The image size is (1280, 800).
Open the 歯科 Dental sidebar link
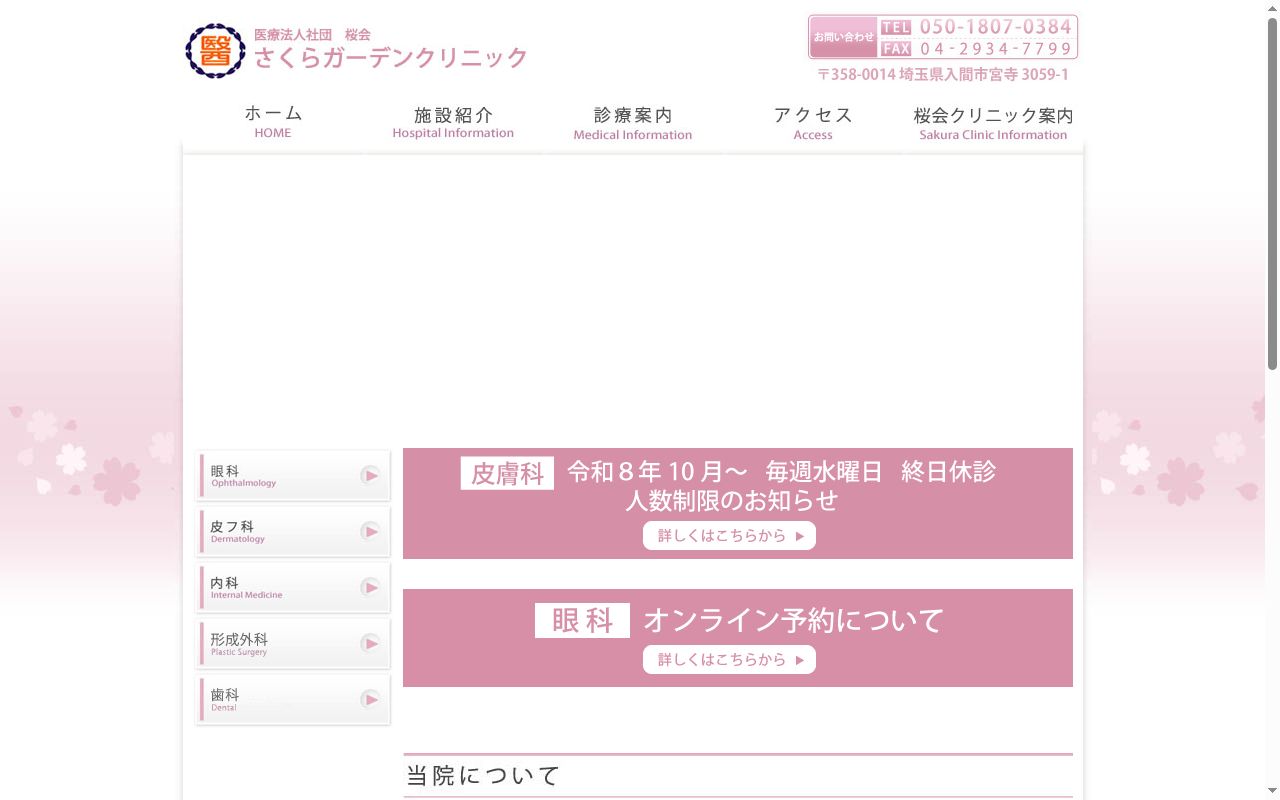[293, 699]
